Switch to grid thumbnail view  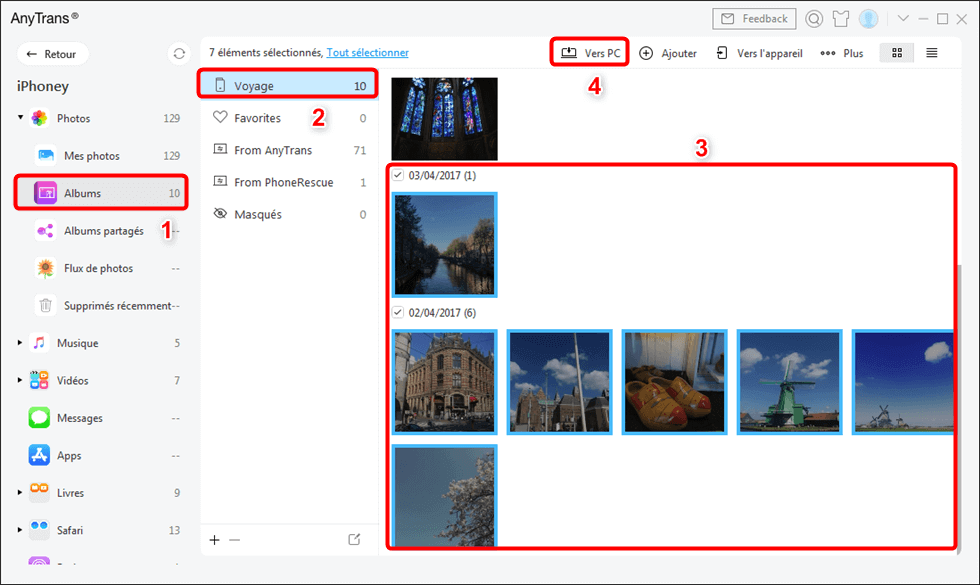[897, 53]
